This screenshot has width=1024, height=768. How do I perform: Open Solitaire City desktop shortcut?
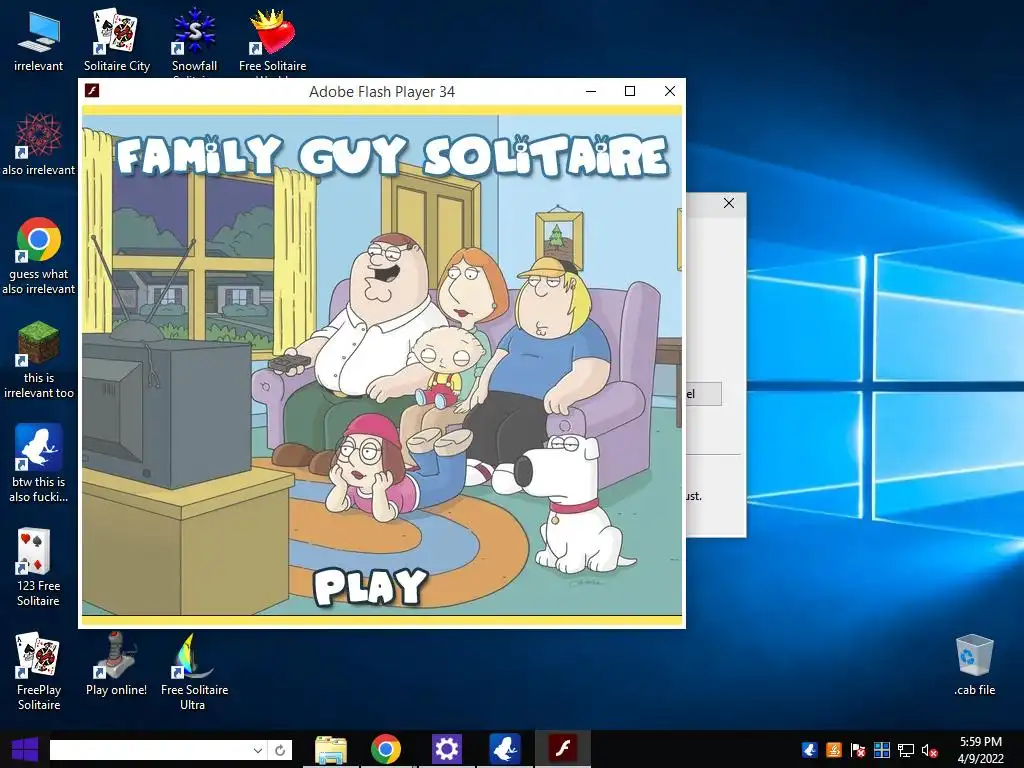click(117, 40)
